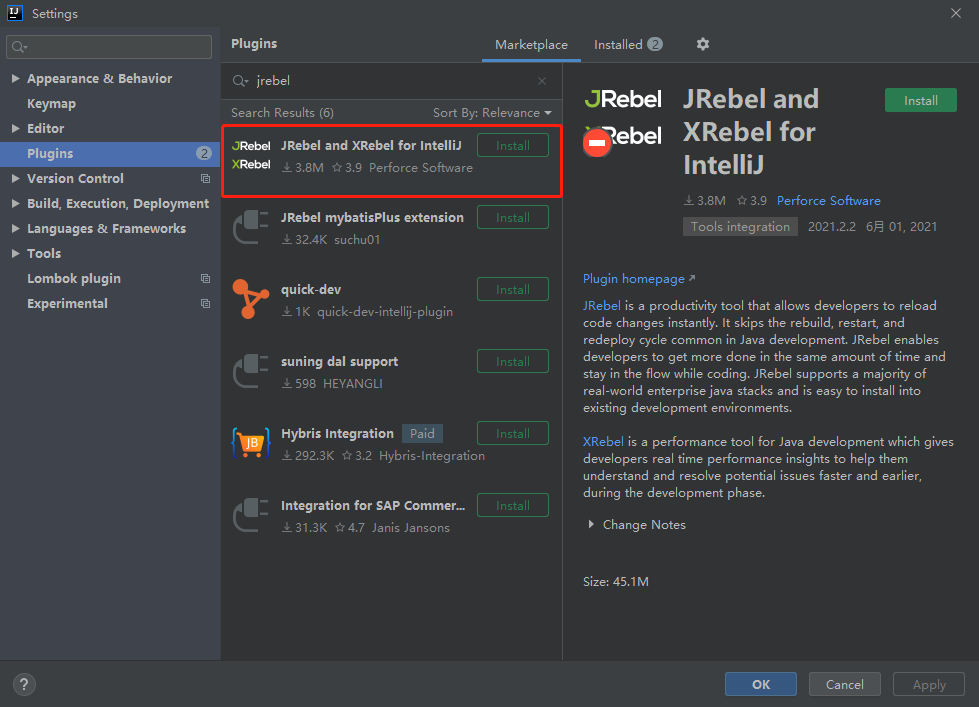Close the Settings dialog window

[x=955, y=13]
